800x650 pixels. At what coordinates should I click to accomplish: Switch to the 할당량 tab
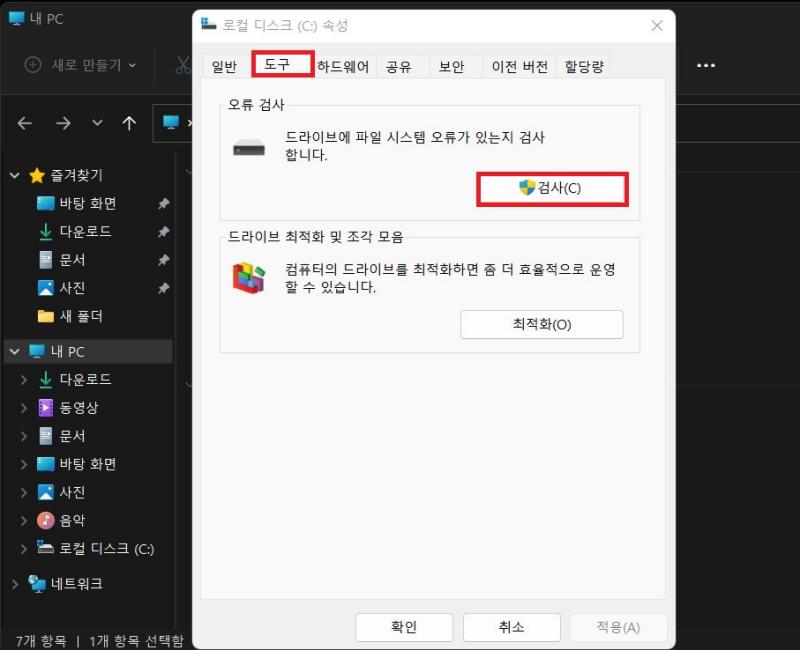[584, 66]
